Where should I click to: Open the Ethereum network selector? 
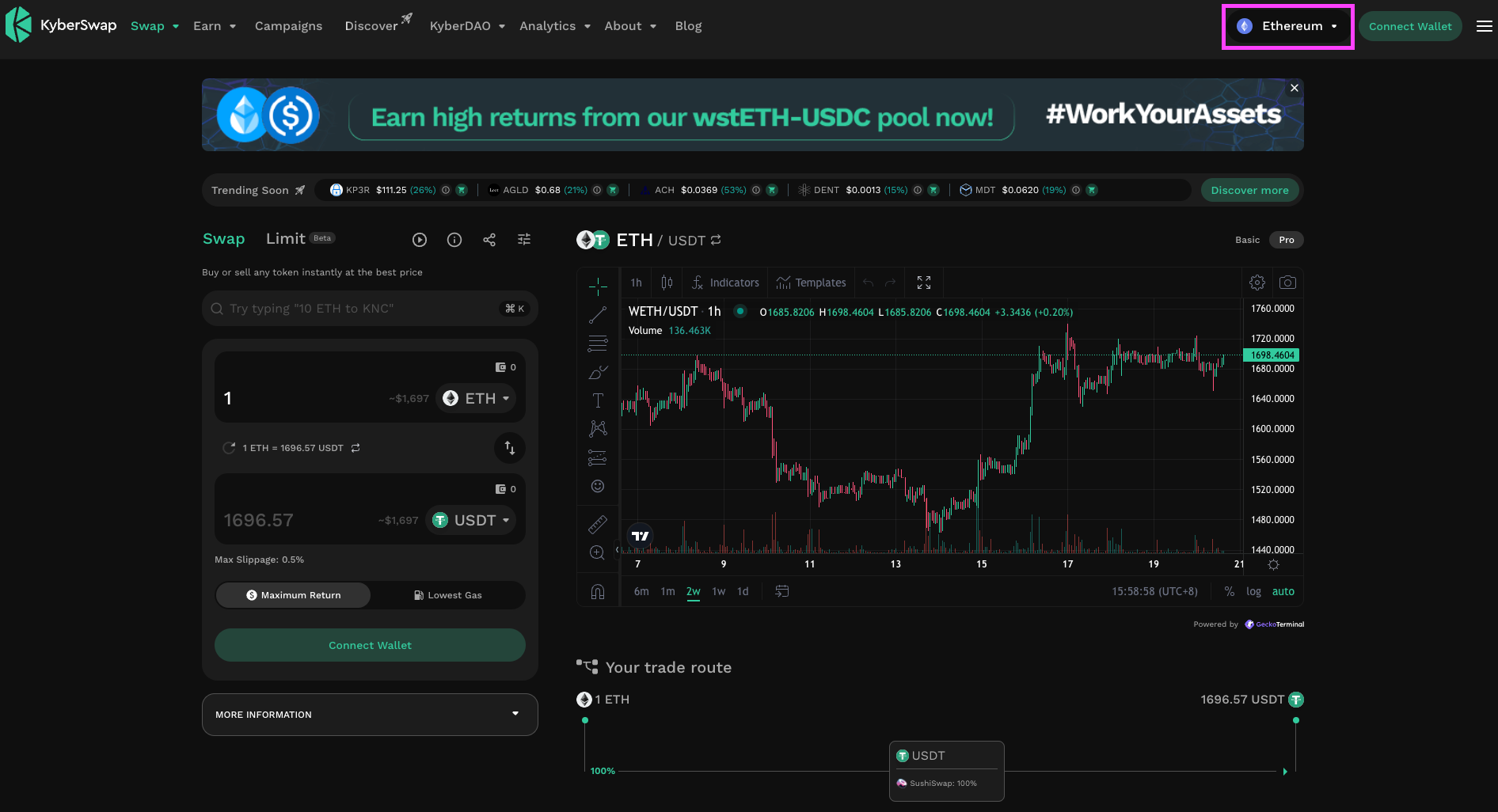[x=1288, y=26]
